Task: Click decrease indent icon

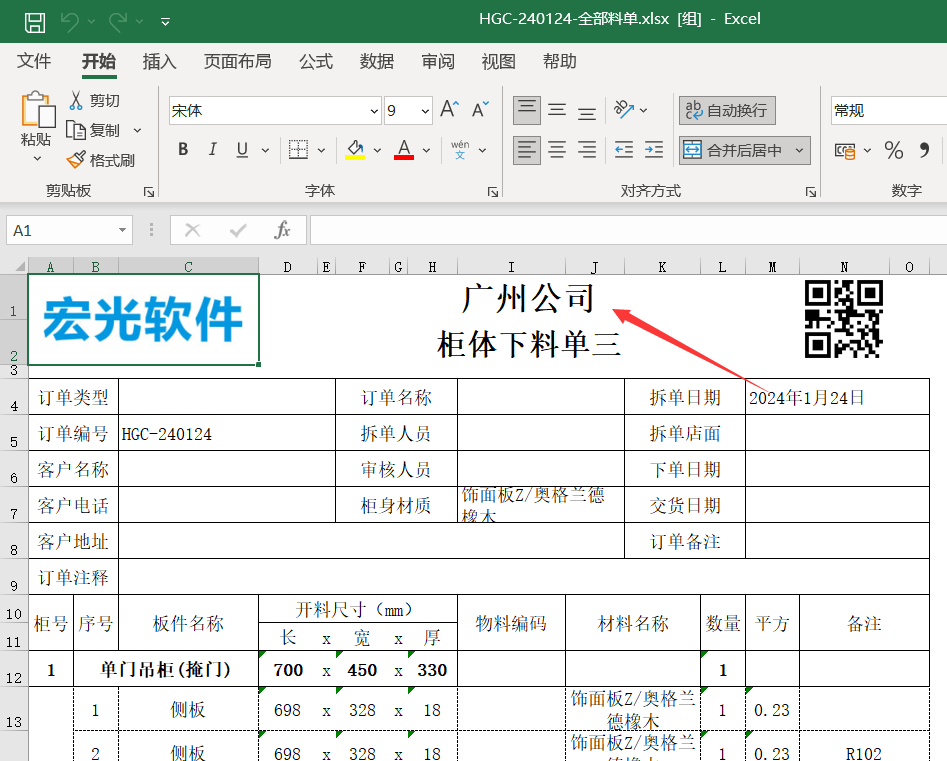Action: point(624,150)
